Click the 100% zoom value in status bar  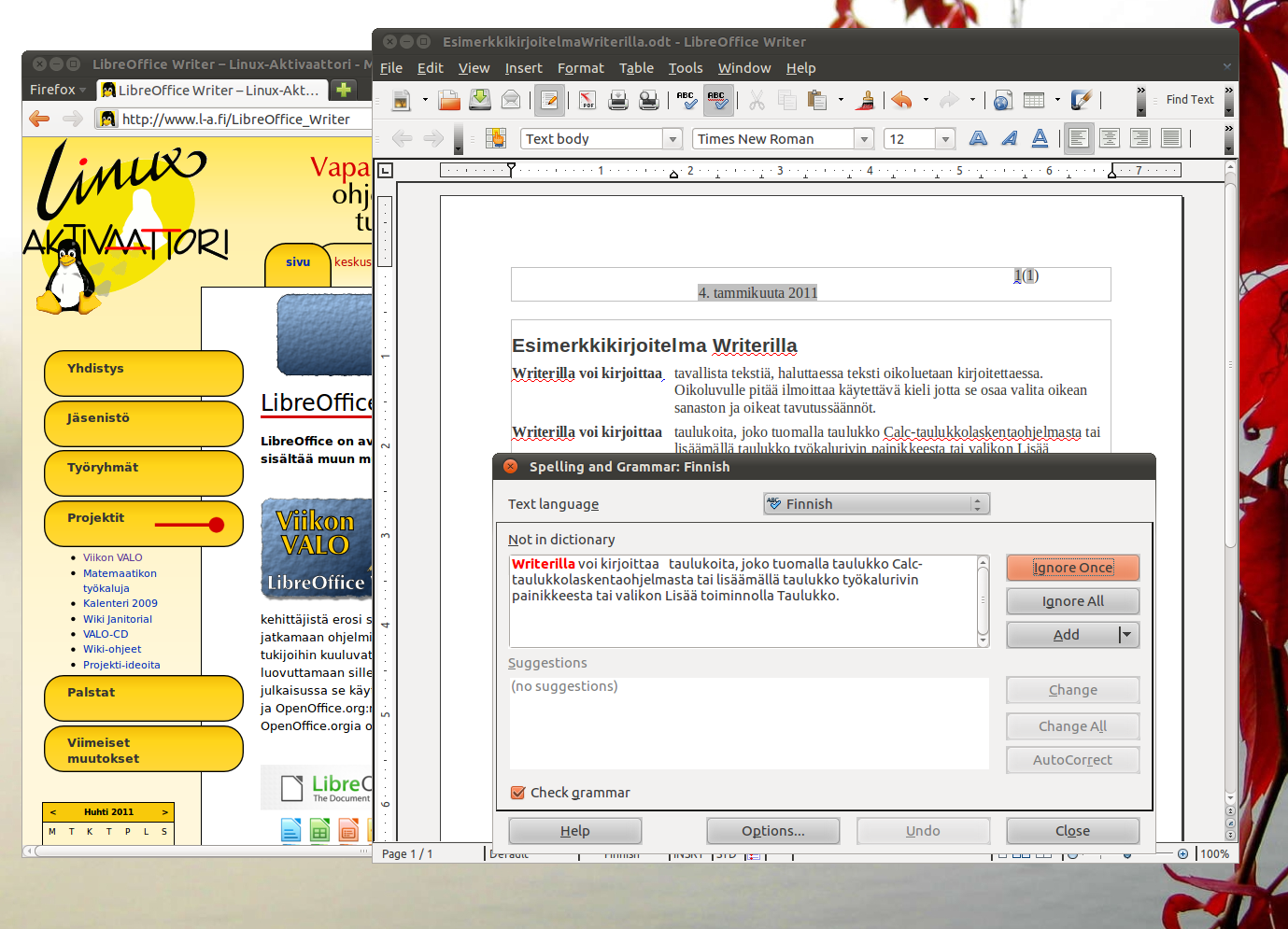[1214, 853]
